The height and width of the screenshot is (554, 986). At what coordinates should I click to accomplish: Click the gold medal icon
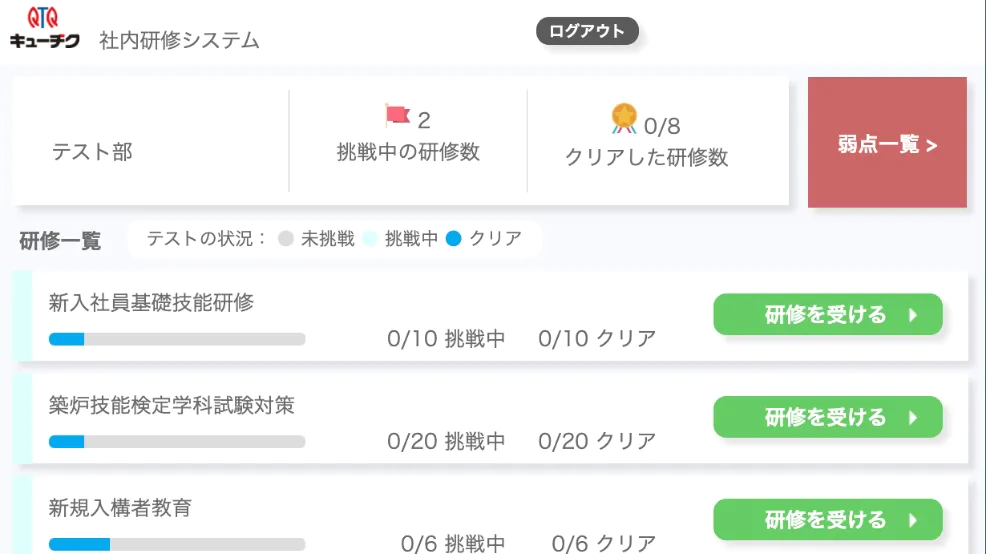624,118
